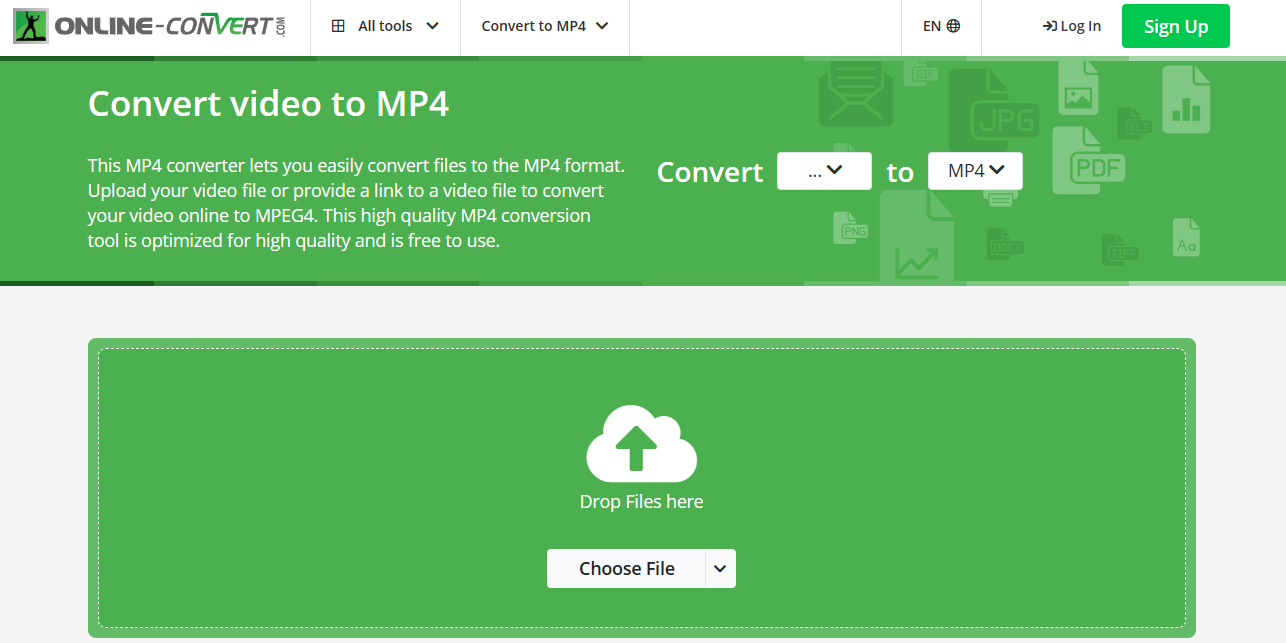Expand the Choose File source options arrow
The image size is (1286, 643).
point(721,568)
